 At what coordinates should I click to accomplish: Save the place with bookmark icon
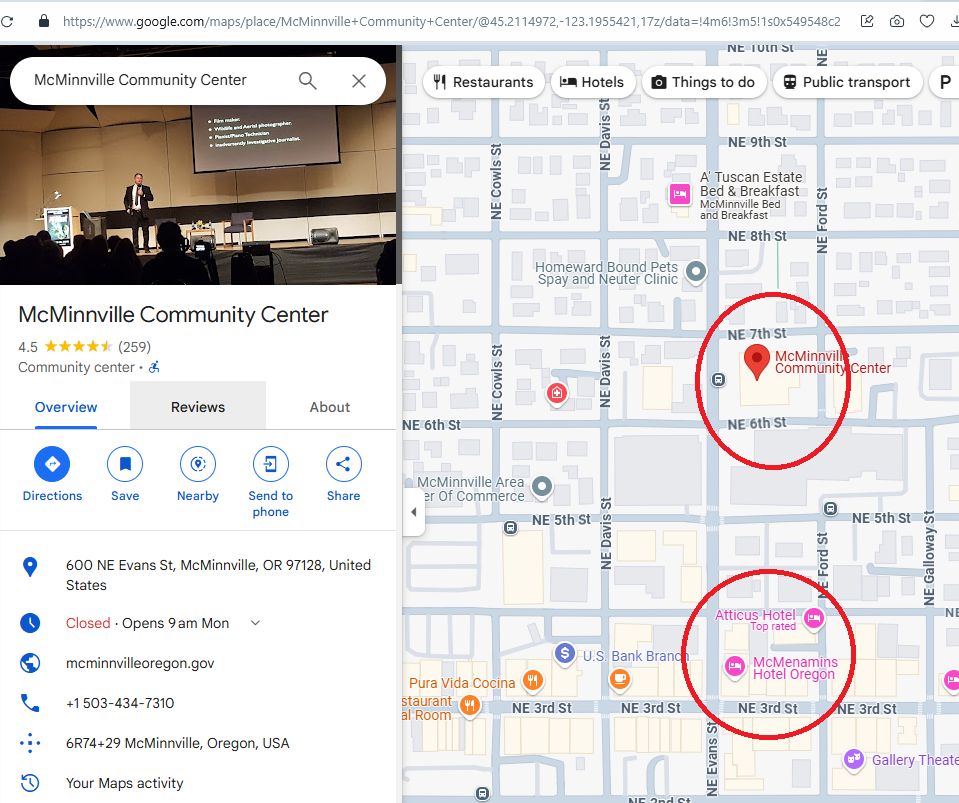(x=125, y=464)
